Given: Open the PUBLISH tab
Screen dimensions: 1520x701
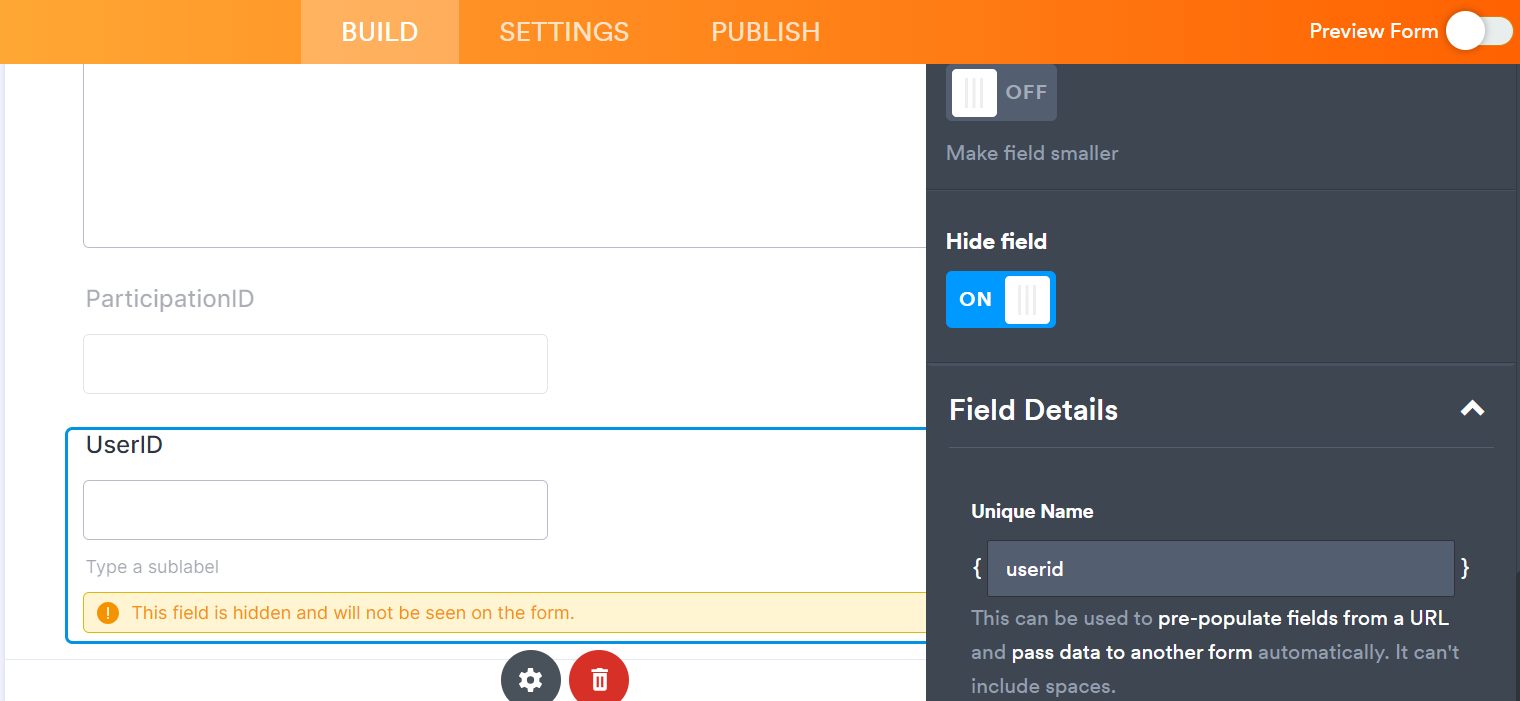Looking at the screenshot, I should pos(765,31).
